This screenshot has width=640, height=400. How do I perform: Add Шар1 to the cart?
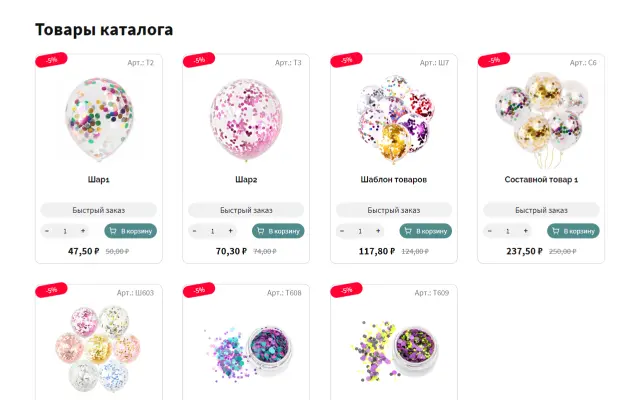tap(130, 231)
